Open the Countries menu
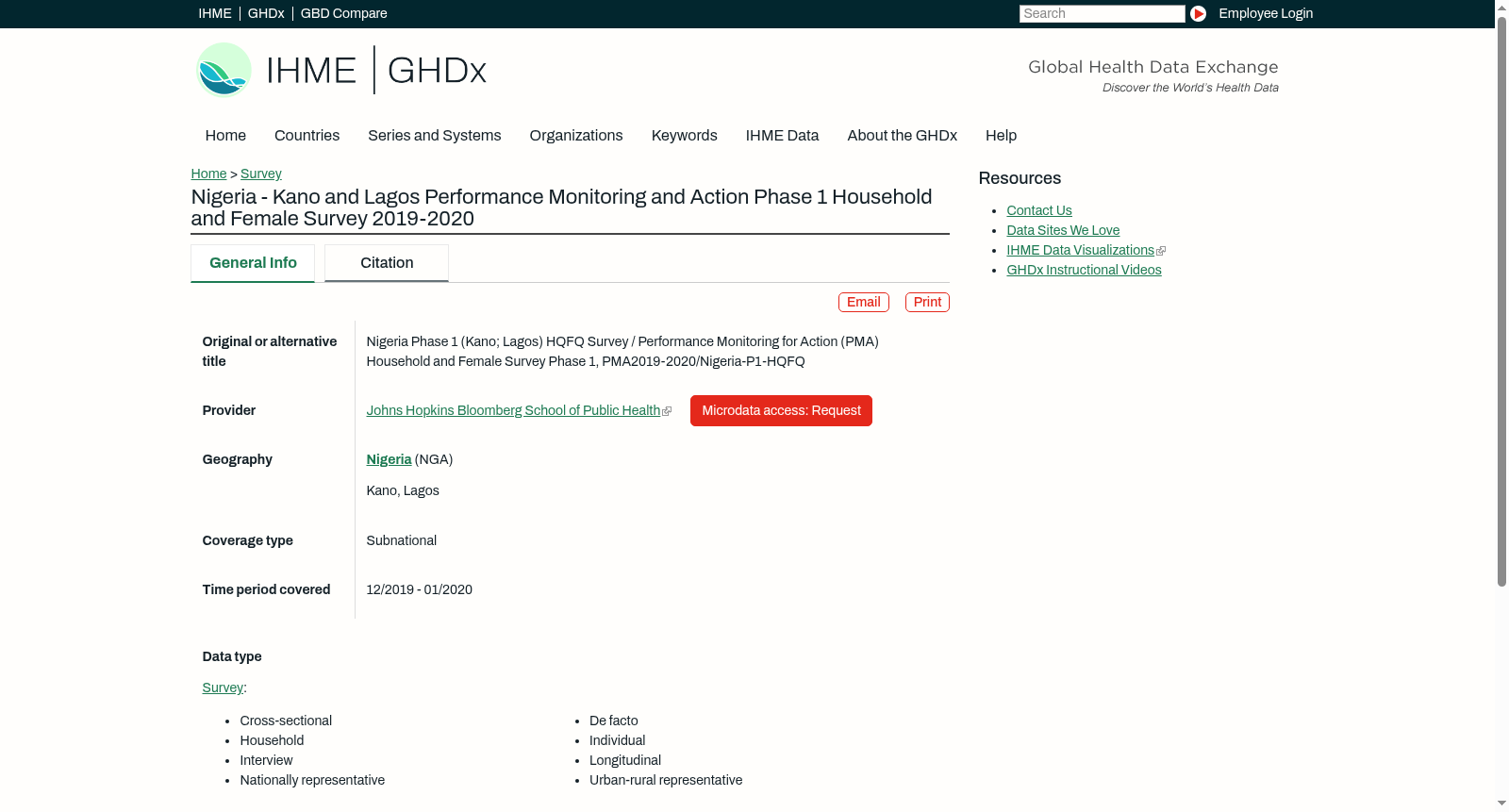Viewport: 1509px width, 812px height. pyautogui.click(x=307, y=136)
